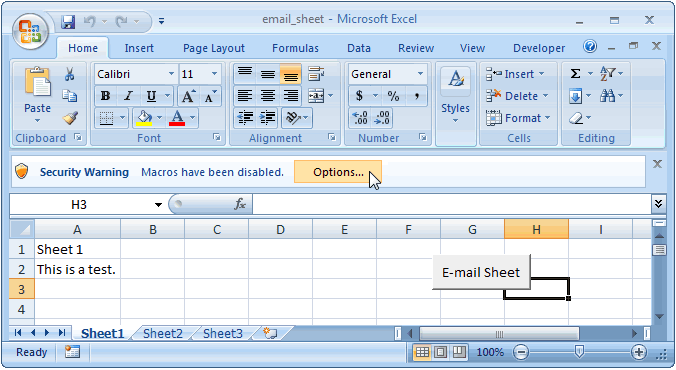
Task: Open Customize Quick Access Toolbar arrow
Action: point(161,21)
